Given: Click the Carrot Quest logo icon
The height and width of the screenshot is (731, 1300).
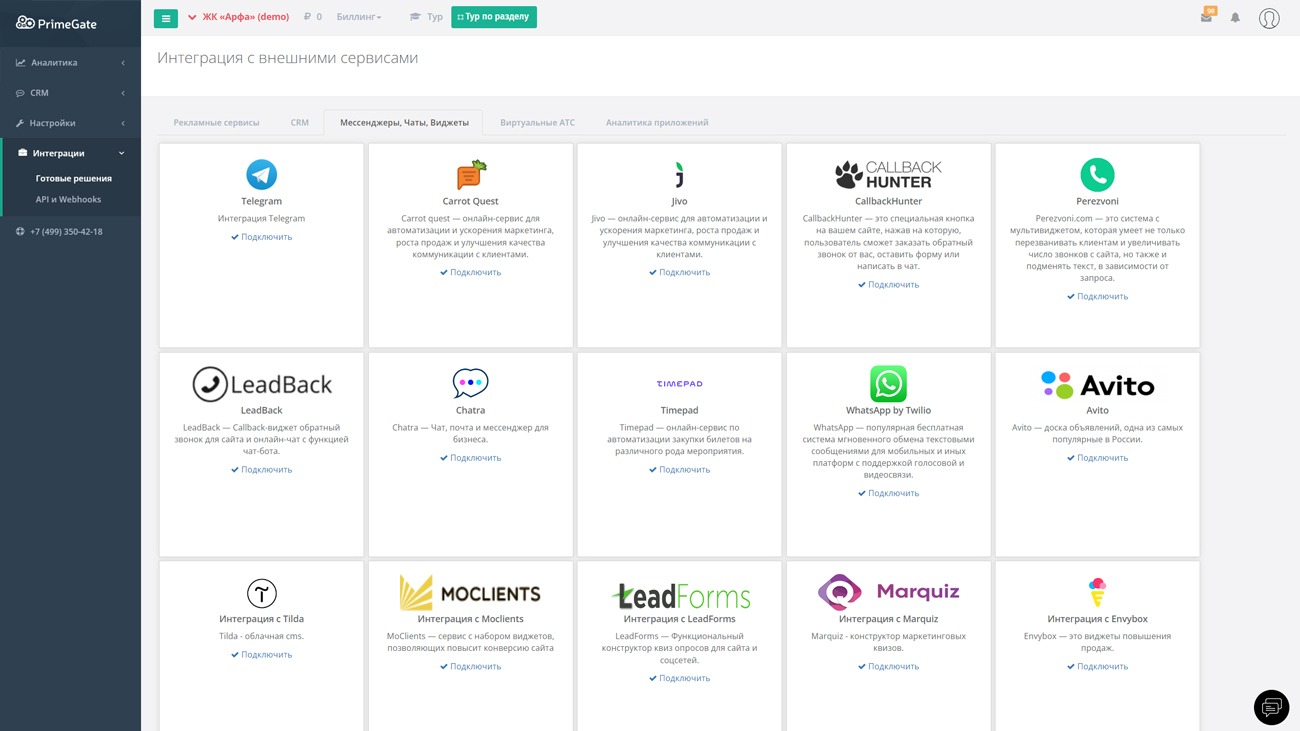Looking at the screenshot, I should [x=471, y=175].
